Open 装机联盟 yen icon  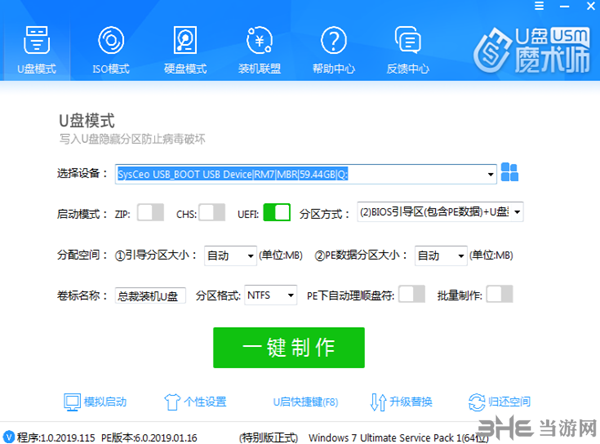(x=259, y=40)
